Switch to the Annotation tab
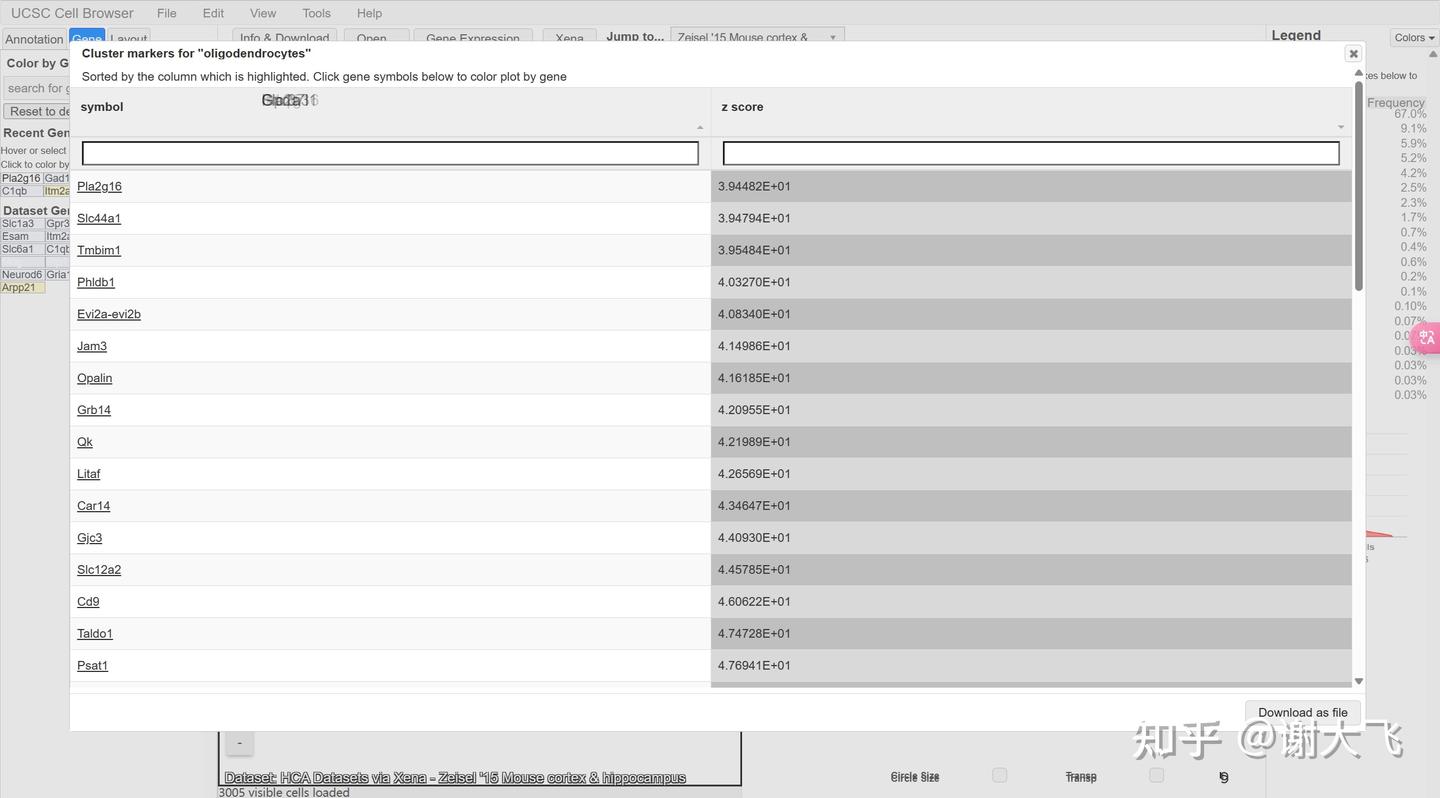 coord(34,39)
